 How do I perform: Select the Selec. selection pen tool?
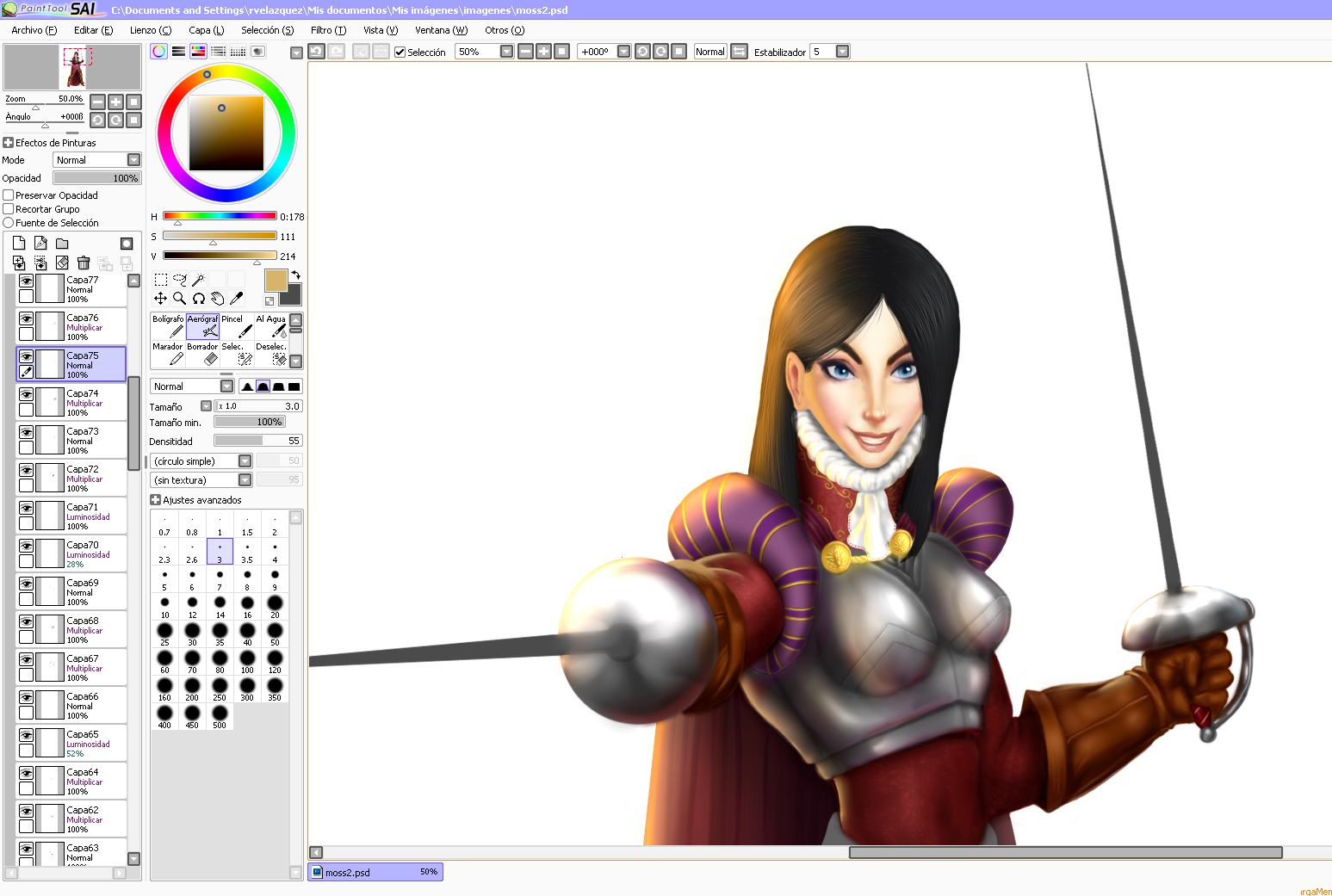237,354
